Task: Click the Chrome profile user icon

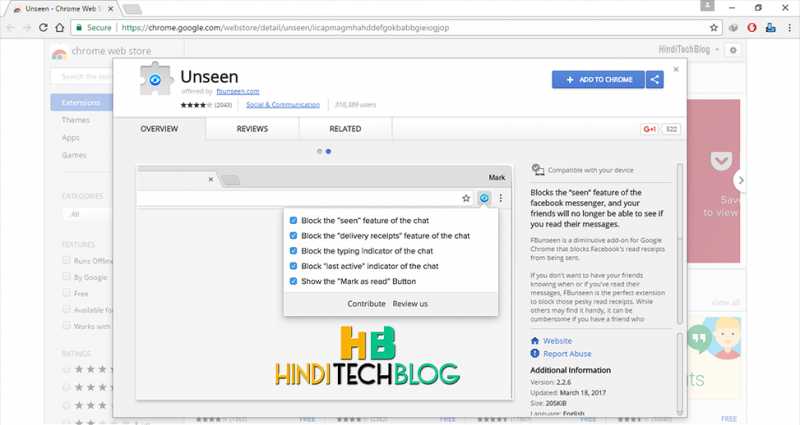Action: (x=708, y=6)
